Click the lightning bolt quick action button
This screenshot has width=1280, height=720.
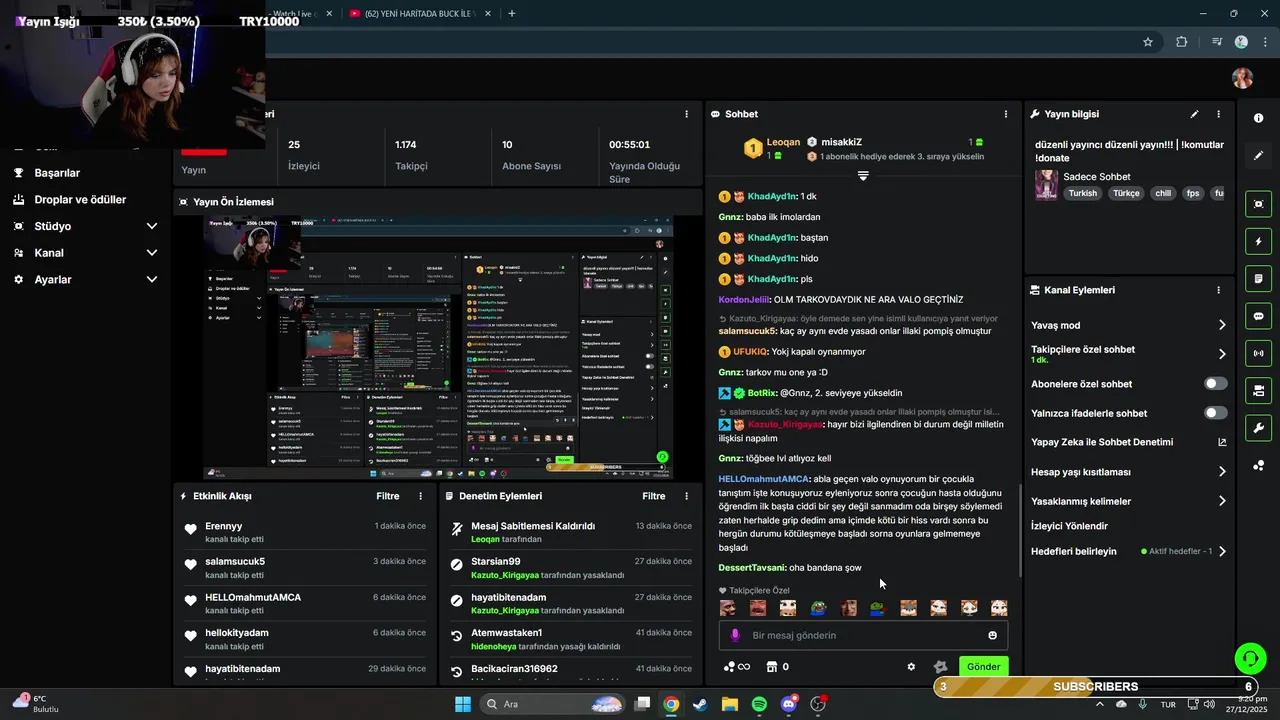[1258, 241]
